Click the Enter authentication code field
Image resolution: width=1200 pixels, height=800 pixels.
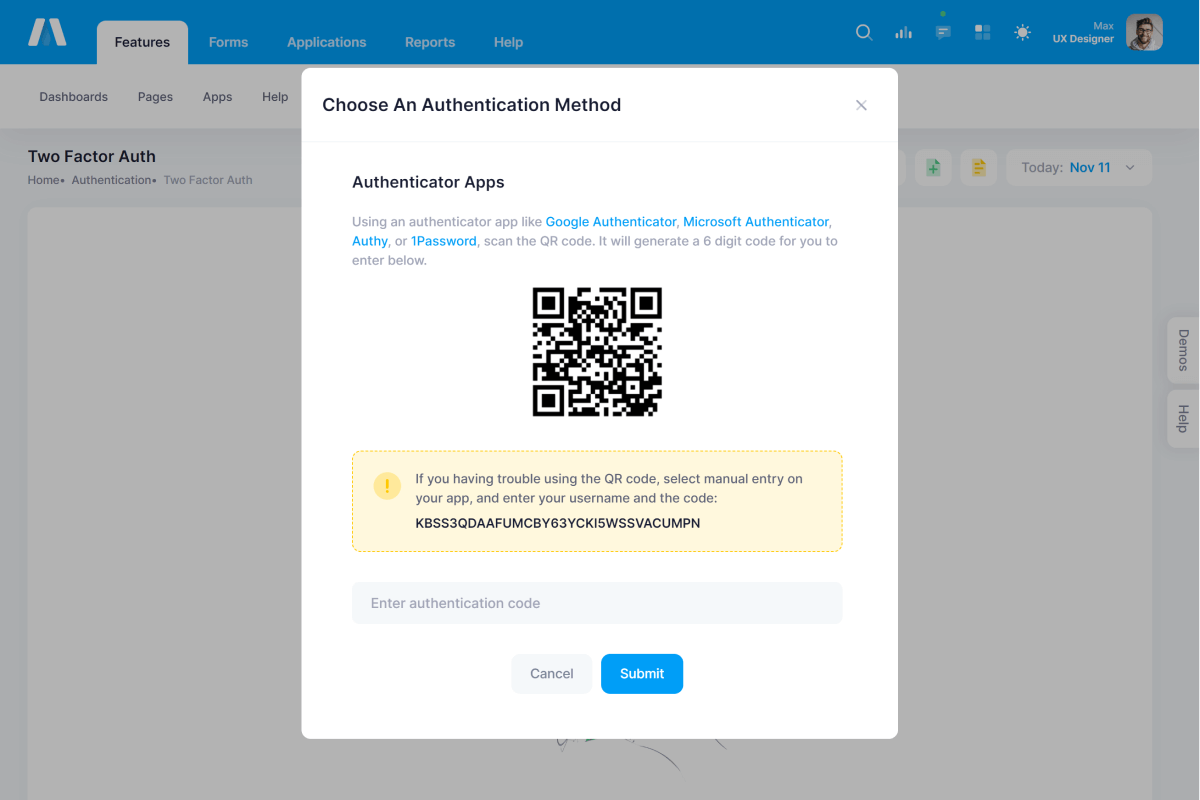[597, 603]
